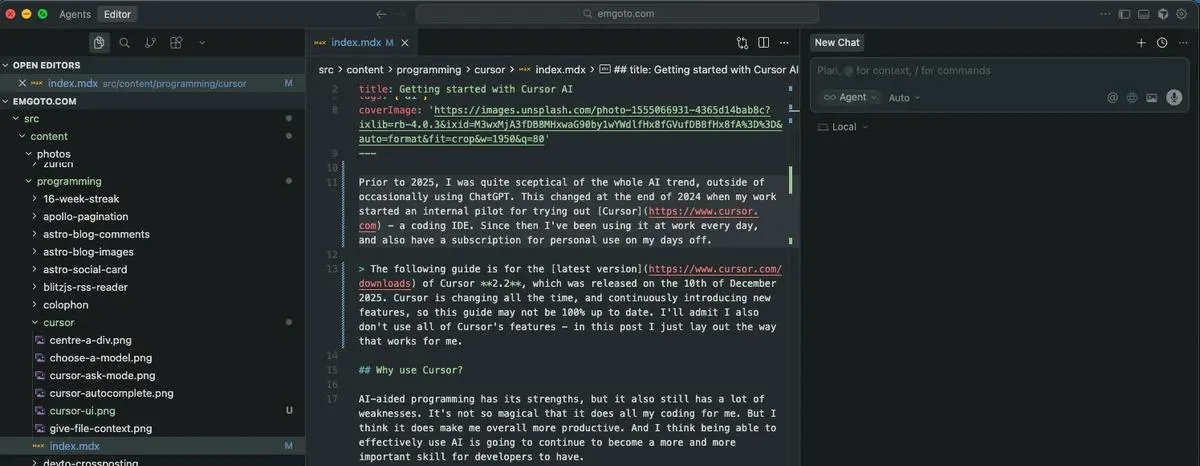Open the Explorer view icon
Image resolution: width=1200 pixels, height=466 pixels.
pos(98,43)
